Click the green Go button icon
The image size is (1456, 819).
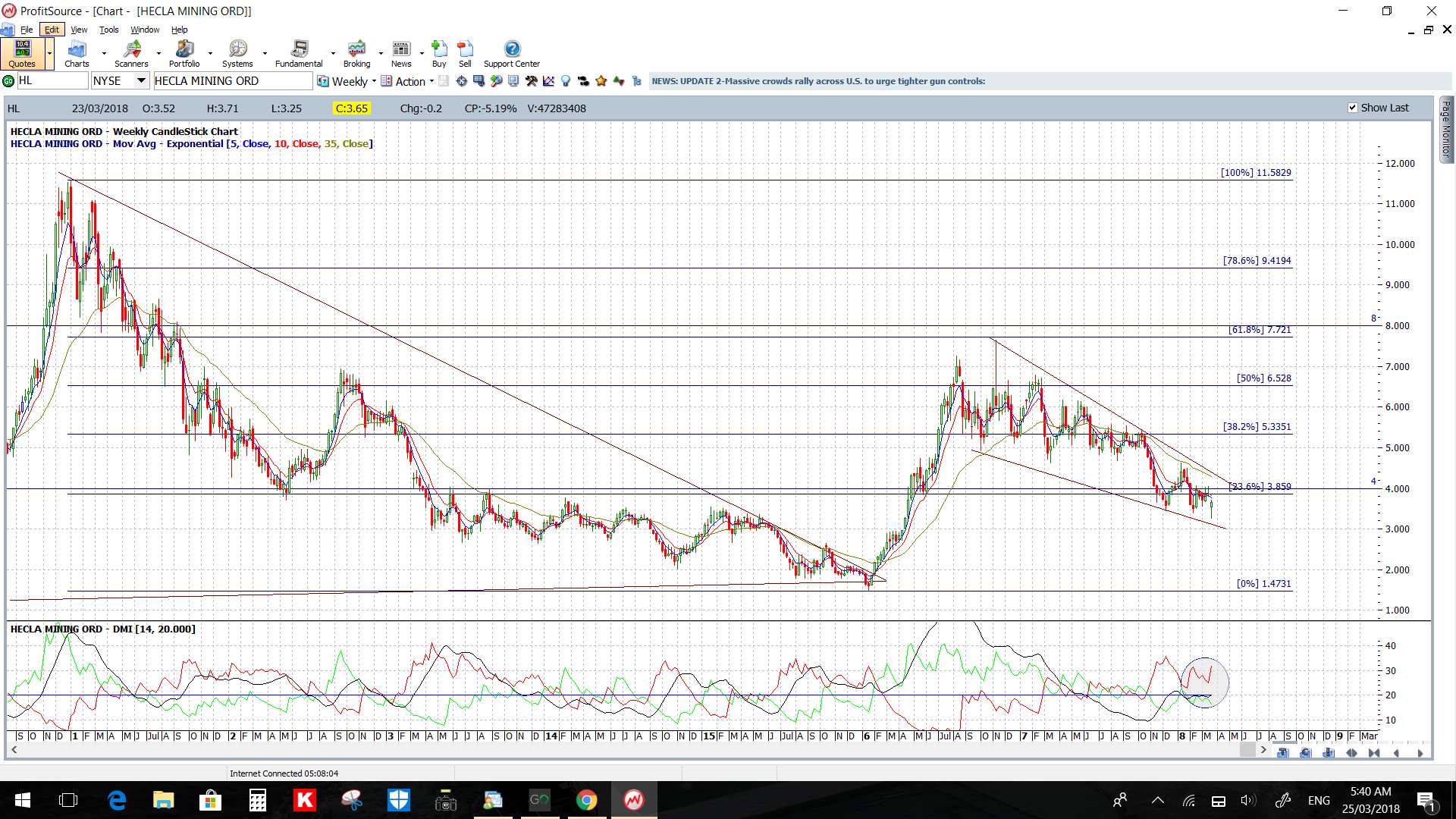pos(8,81)
